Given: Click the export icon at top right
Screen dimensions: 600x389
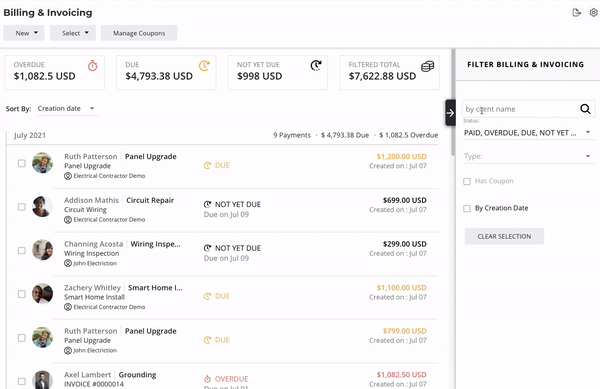Looking at the screenshot, I should [x=576, y=13].
